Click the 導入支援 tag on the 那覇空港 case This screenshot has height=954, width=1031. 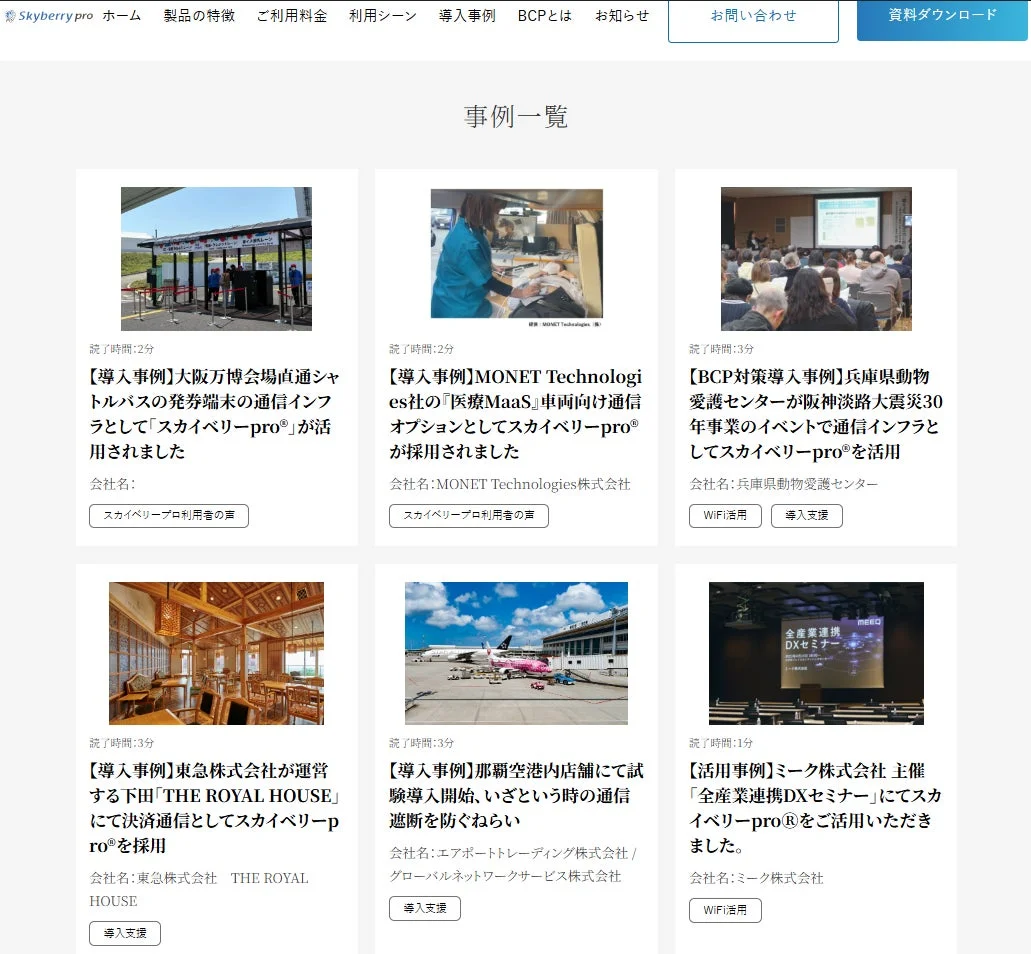click(424, 908)
